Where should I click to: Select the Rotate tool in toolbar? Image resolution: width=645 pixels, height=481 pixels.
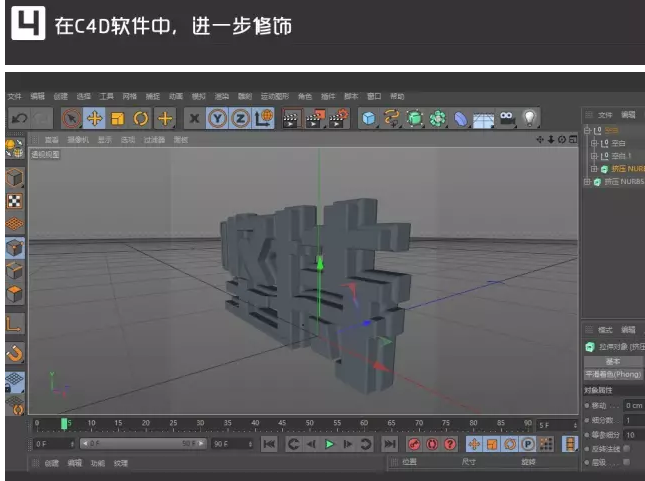click(x=140, y=119)
